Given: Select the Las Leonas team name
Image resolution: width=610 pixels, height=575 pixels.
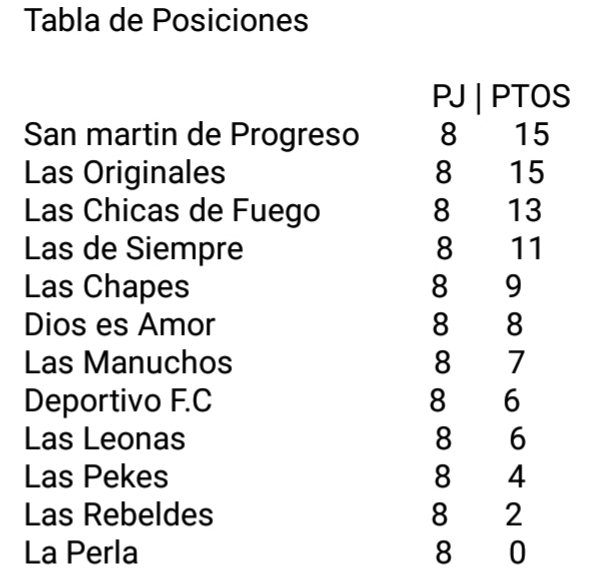Looking at the screenshot, I should coord(105,438).
